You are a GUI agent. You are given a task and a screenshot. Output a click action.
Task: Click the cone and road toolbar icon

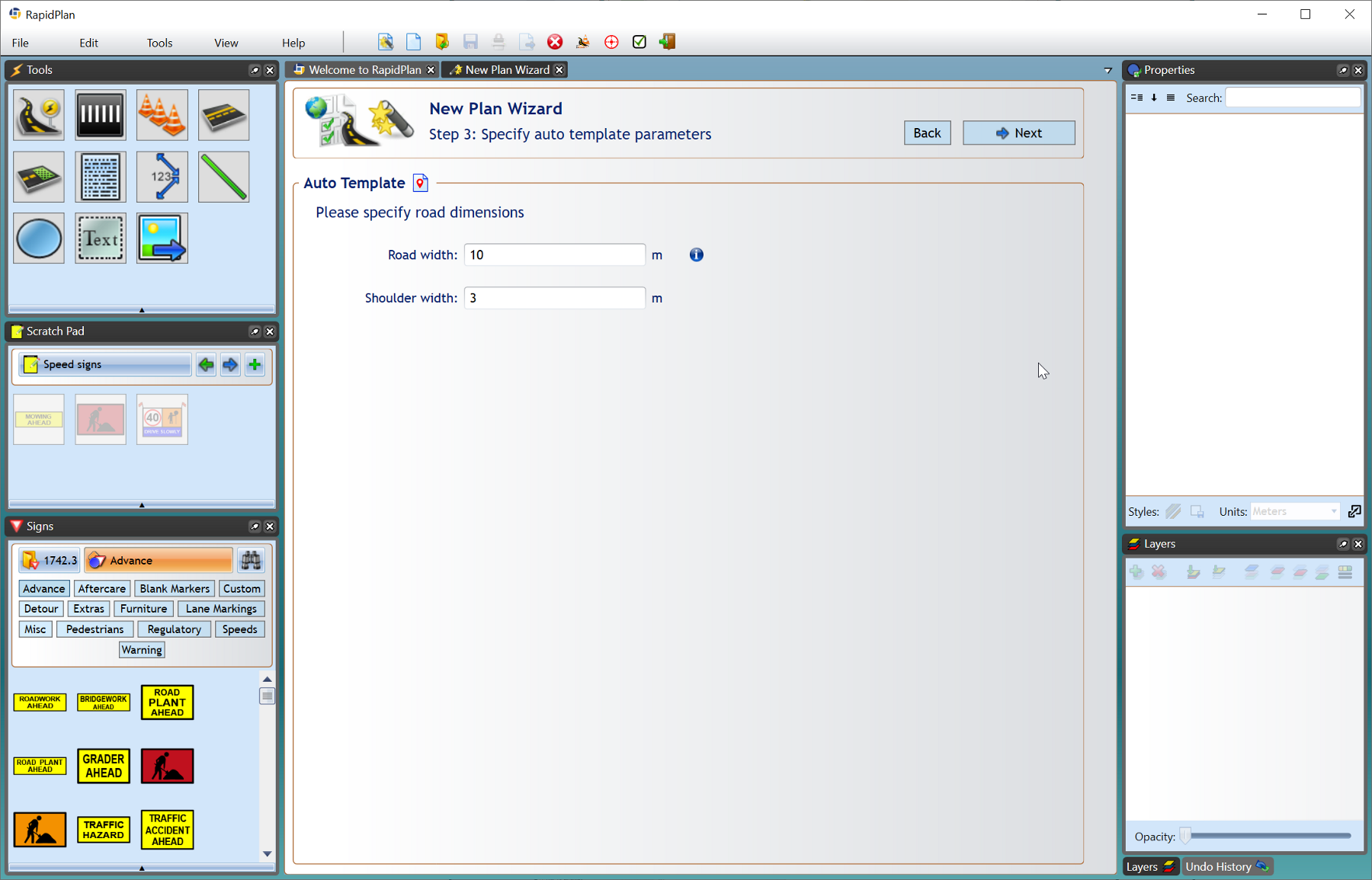click(583, 42)
